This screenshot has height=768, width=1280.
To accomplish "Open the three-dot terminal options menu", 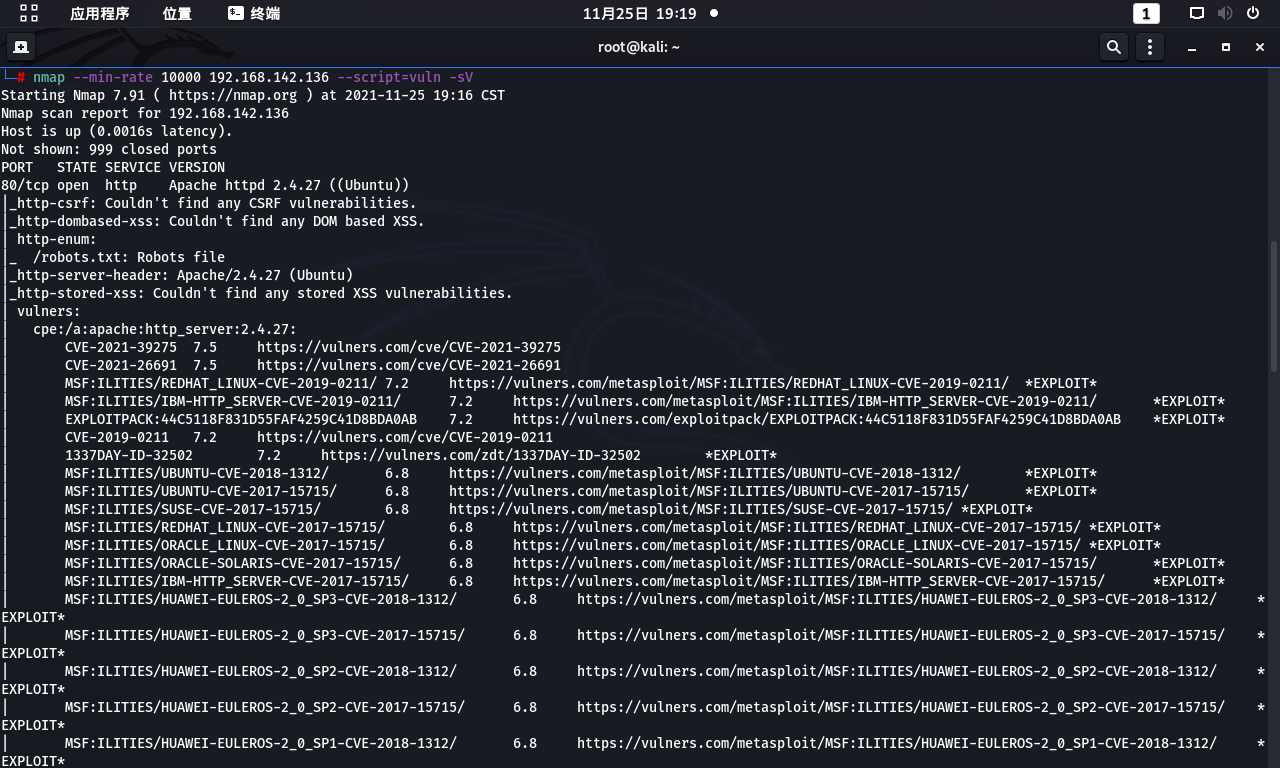I will tap(1149, 46).
